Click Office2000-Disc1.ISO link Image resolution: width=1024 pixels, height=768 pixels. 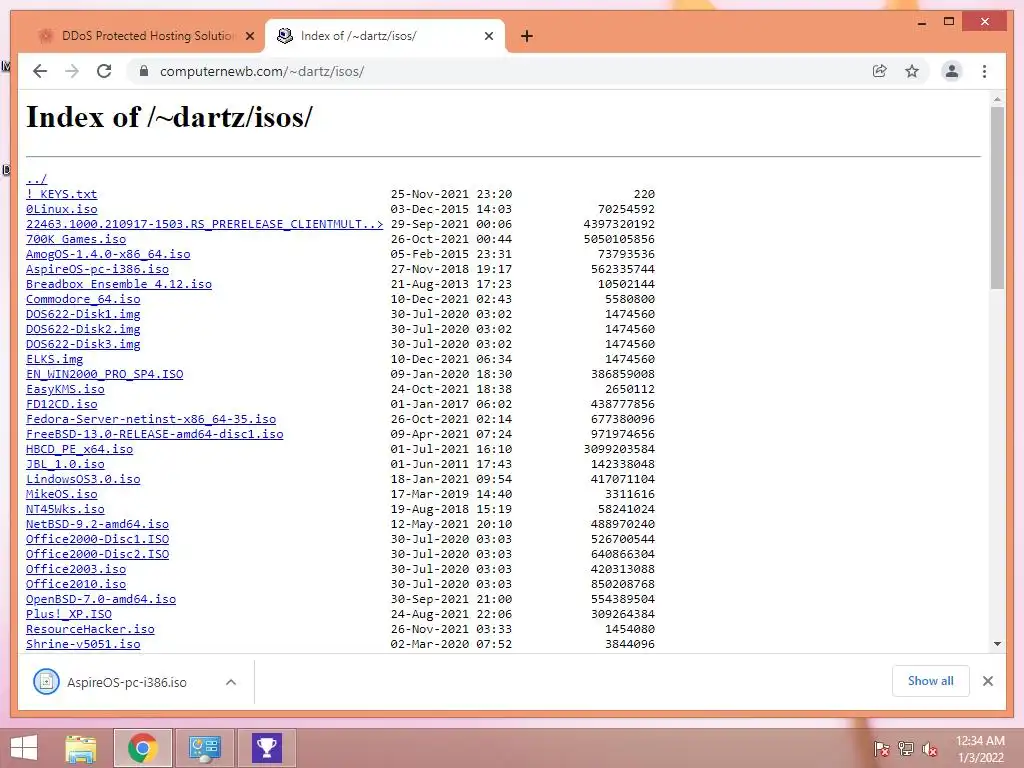(x=97, y=539)
